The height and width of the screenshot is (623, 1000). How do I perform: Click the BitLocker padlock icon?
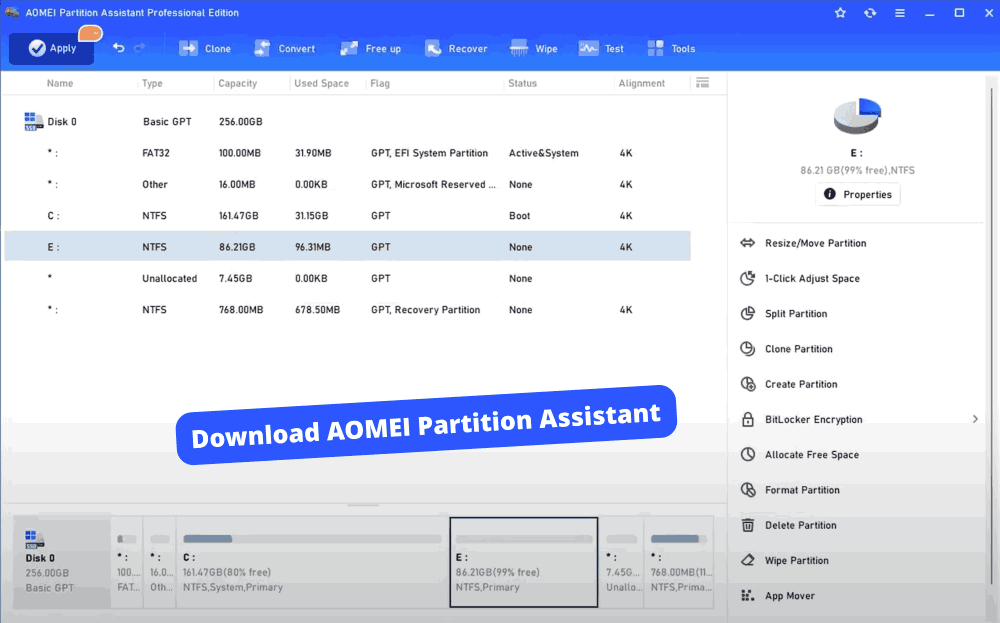(x=747, y=419)
